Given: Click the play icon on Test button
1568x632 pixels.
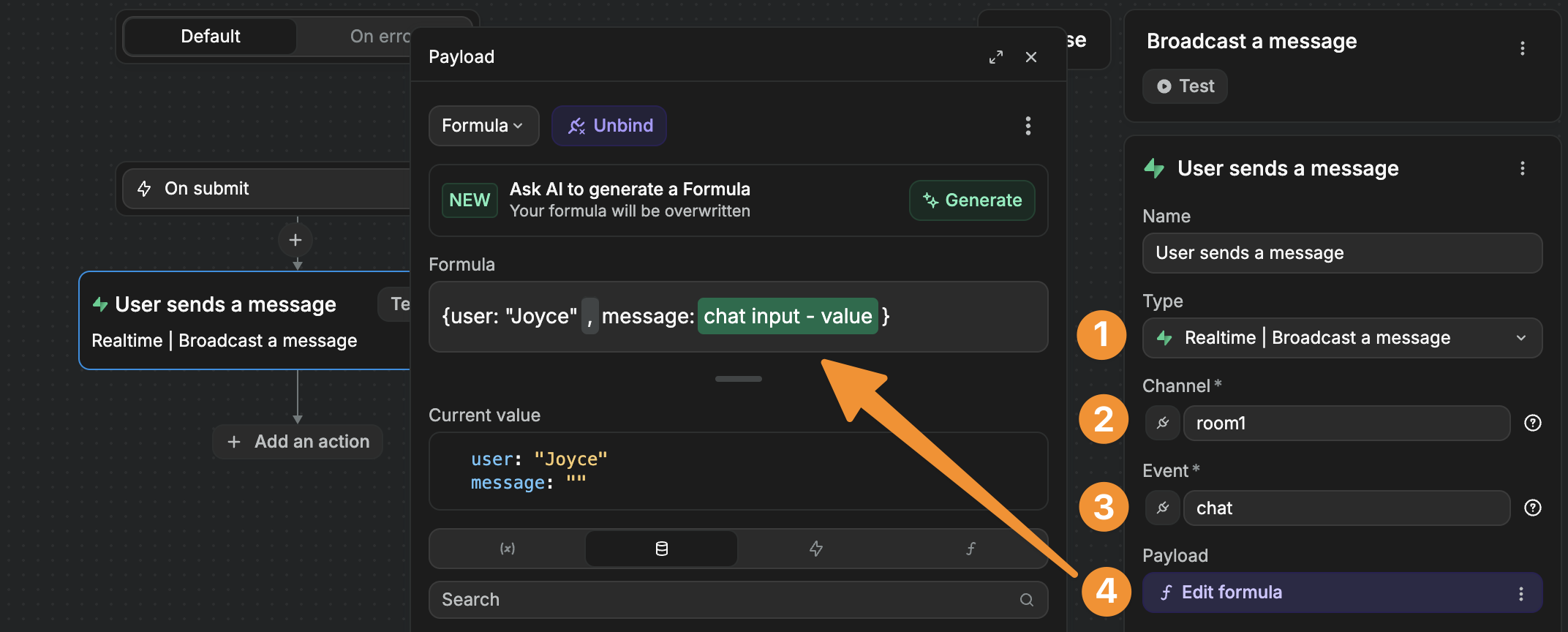Looking at the screenshot, I should (1164, 86).
